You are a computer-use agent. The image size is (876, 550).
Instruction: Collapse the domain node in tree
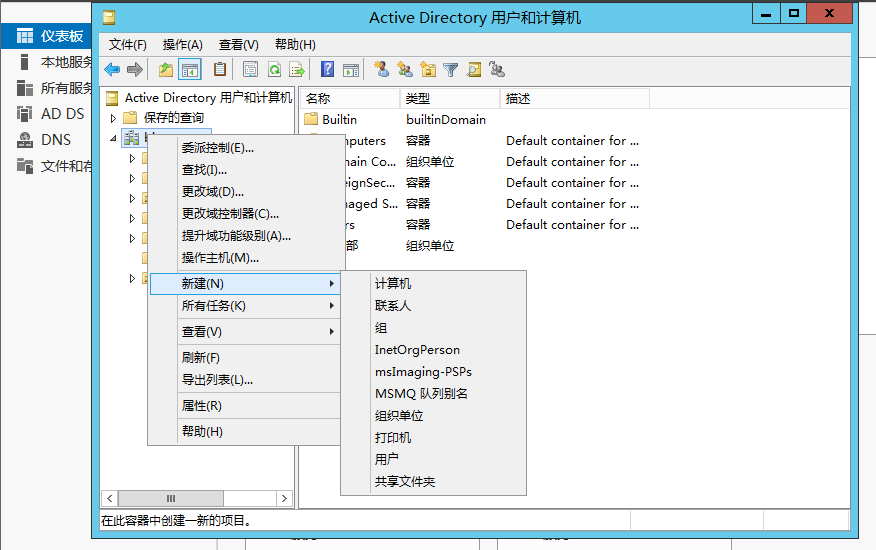113,138
